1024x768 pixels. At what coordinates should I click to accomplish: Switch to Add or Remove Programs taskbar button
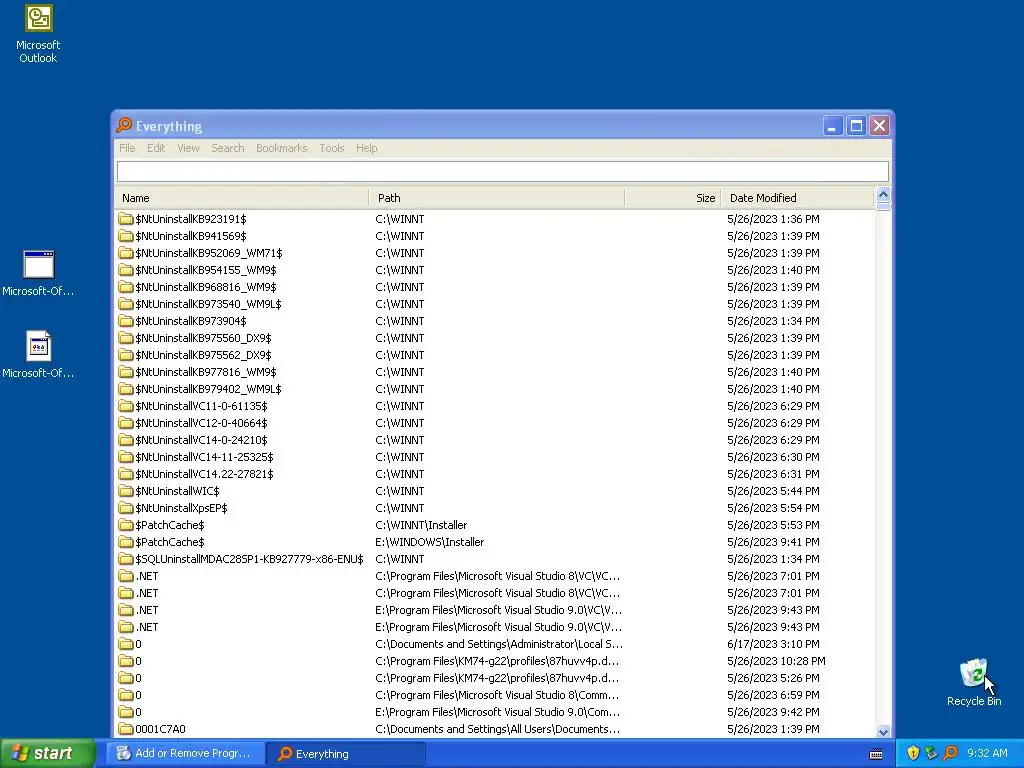click(x=185, y=754)
